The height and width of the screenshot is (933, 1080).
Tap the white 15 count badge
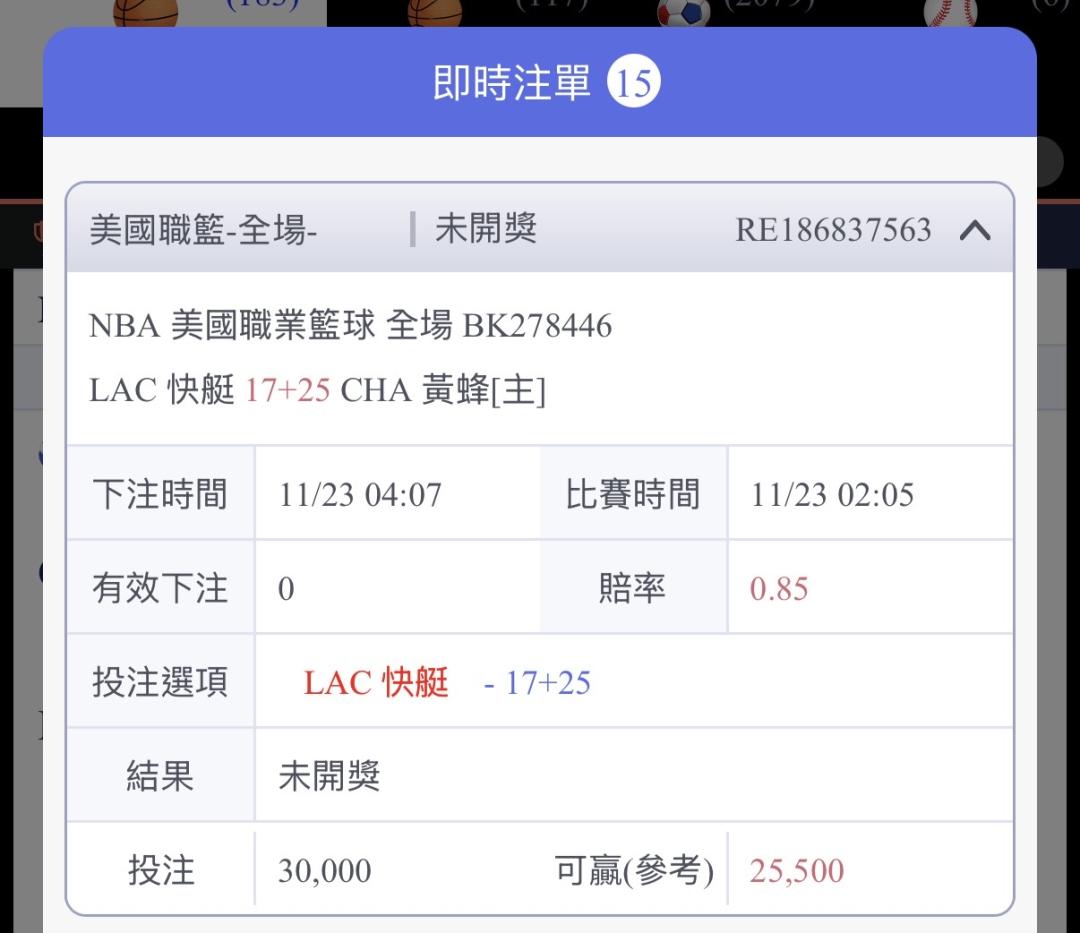tap(634, 83)
